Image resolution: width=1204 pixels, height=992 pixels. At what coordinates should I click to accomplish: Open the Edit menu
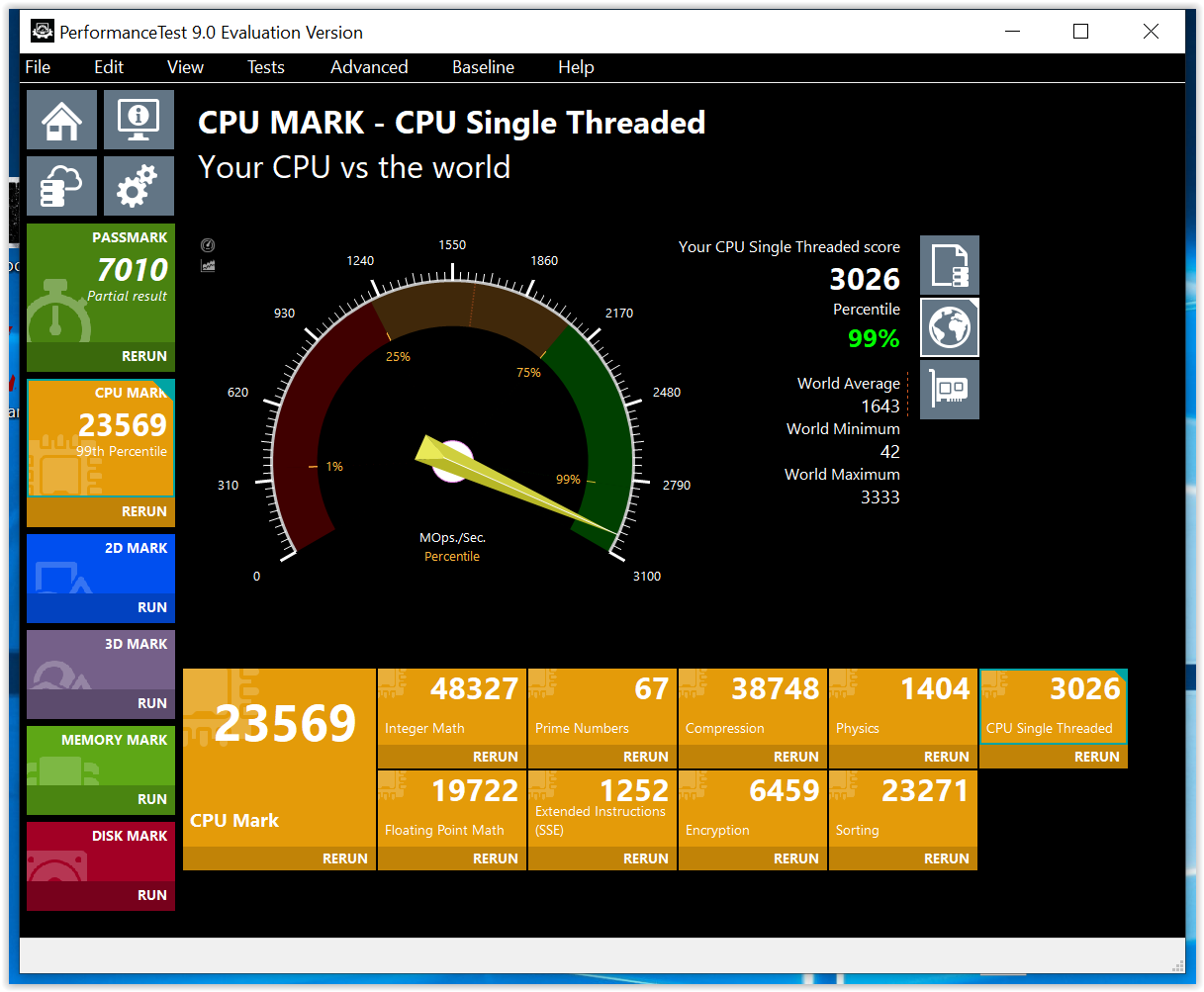(109, 67)
